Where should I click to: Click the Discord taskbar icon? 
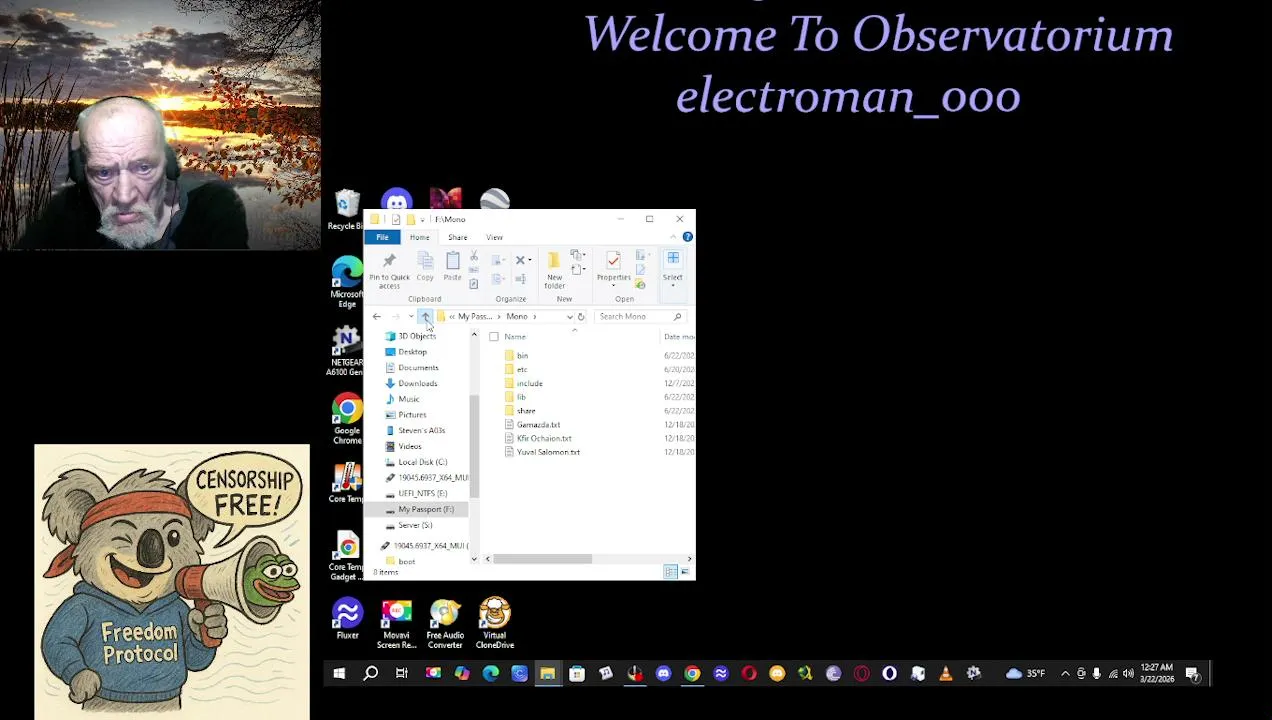pyautogui.click(x=663, y=674)
